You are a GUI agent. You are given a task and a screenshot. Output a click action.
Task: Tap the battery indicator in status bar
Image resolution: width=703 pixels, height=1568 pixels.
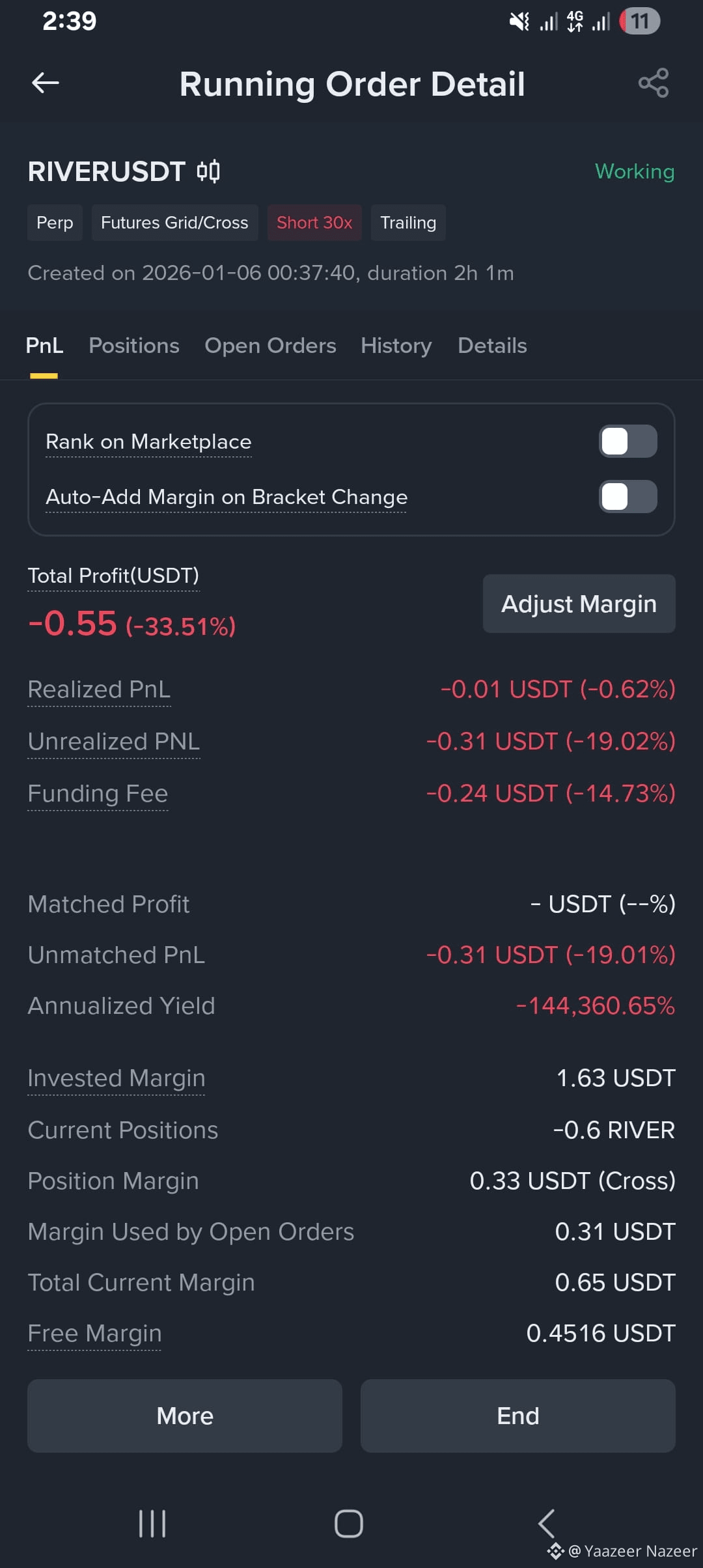coord(640,21)
